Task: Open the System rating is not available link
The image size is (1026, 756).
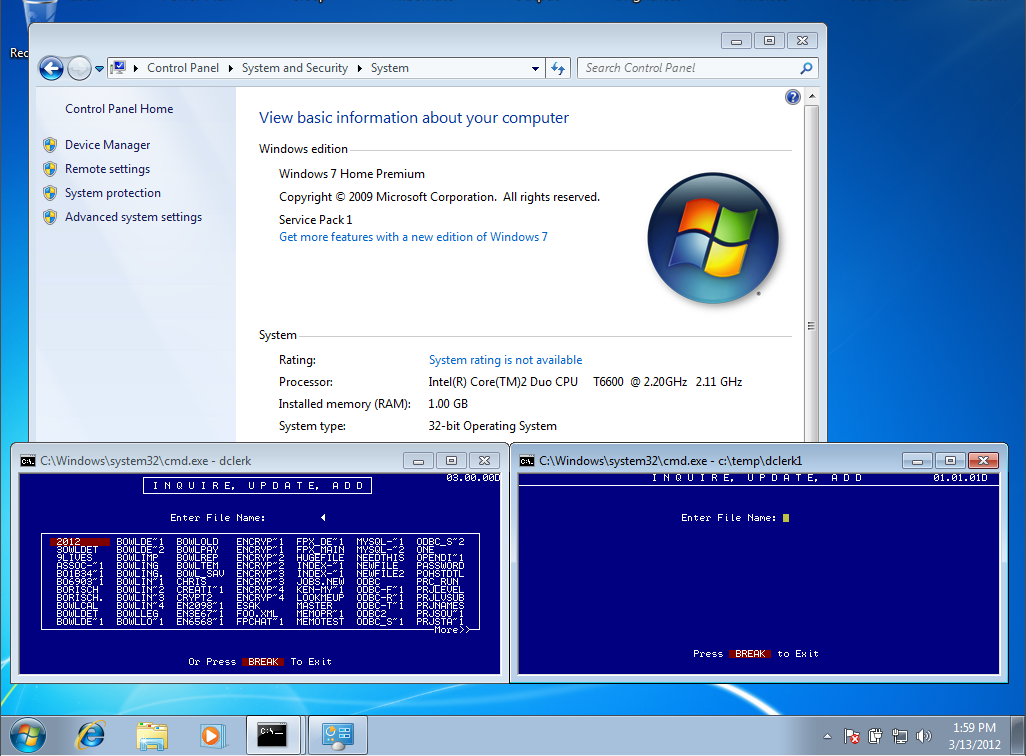Action: (505, 360)
